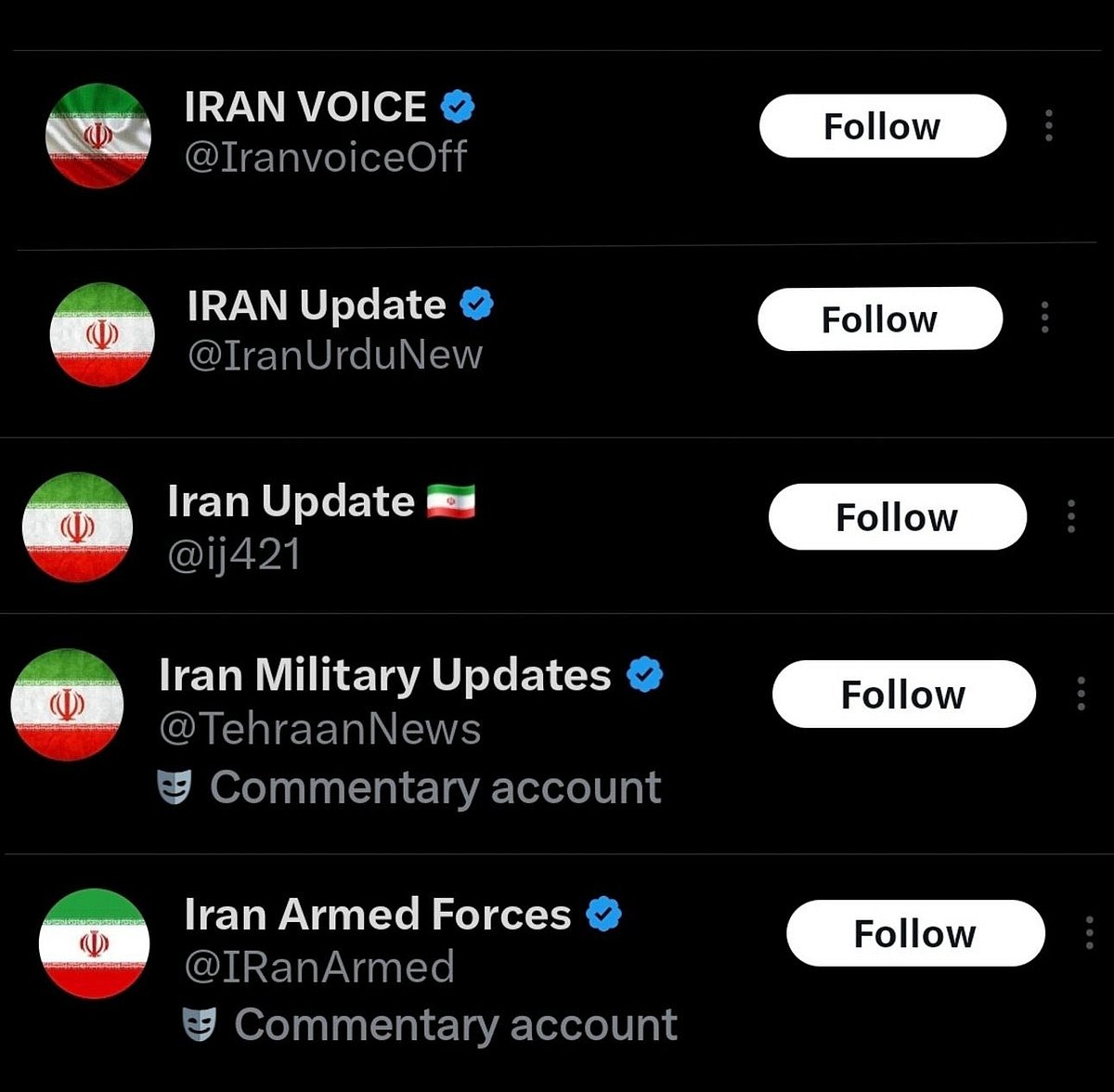Follow the Iran Armed Forces account
This screenshot has width=1114, height=1092.
click(x=914, y=933)
